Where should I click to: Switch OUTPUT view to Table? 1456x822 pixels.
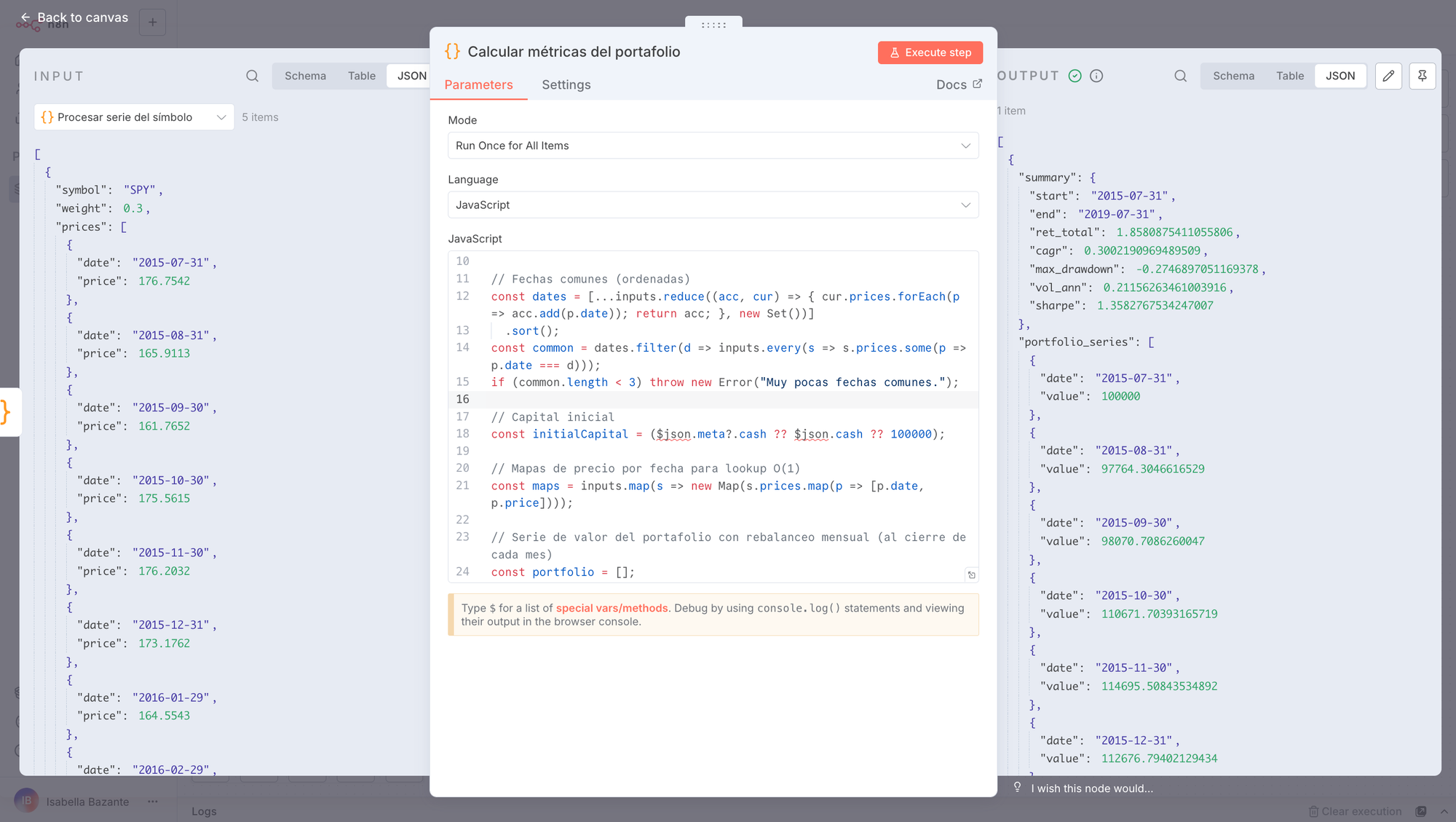1289,76
